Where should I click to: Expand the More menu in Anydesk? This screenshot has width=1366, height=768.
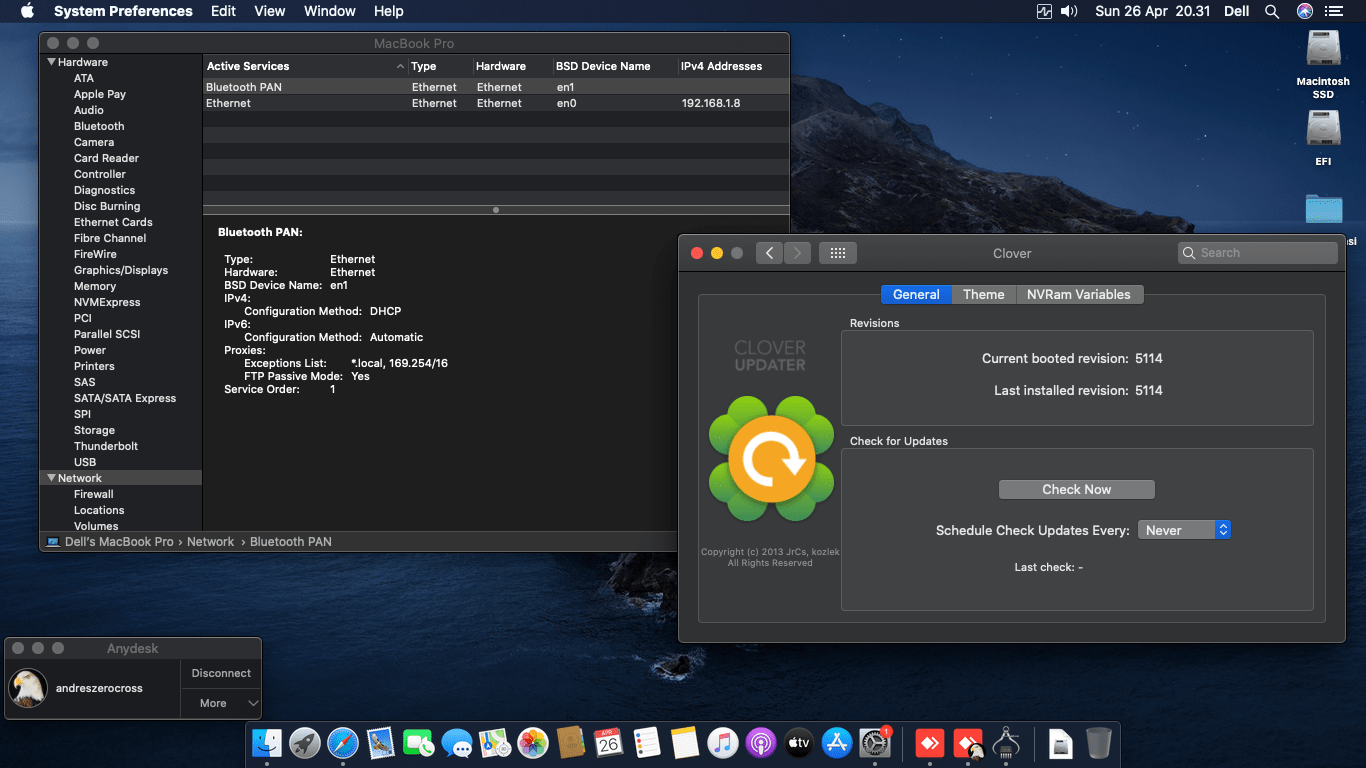coord(221,703)
